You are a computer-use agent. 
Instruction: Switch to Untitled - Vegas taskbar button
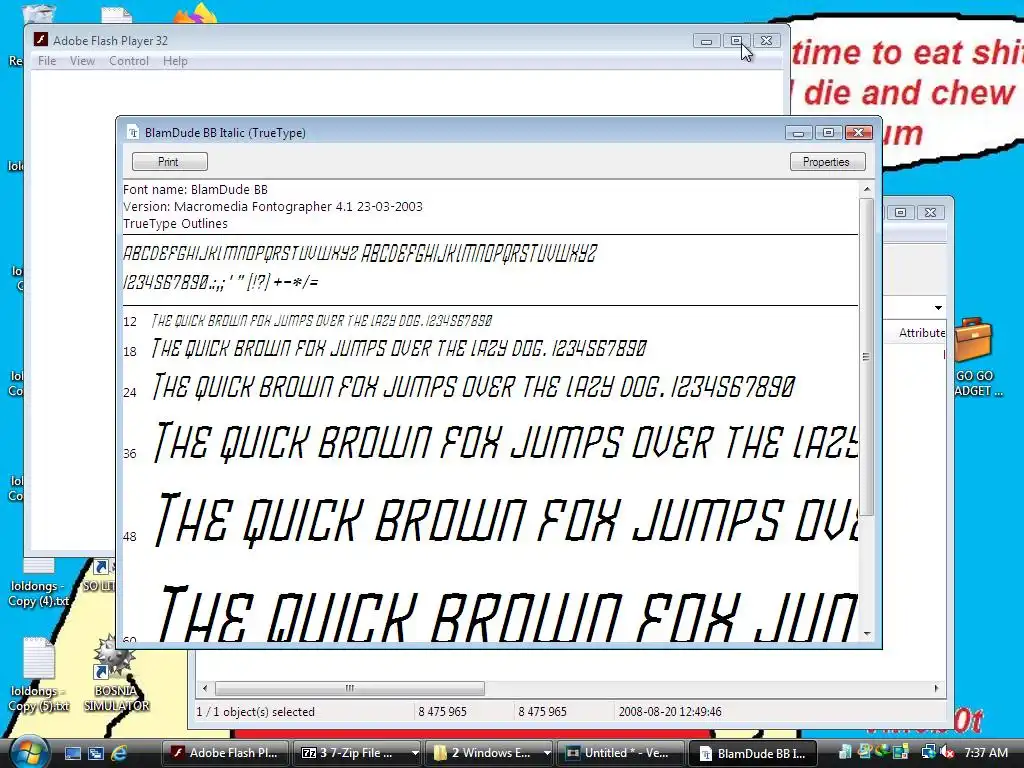tap(620, 753)
